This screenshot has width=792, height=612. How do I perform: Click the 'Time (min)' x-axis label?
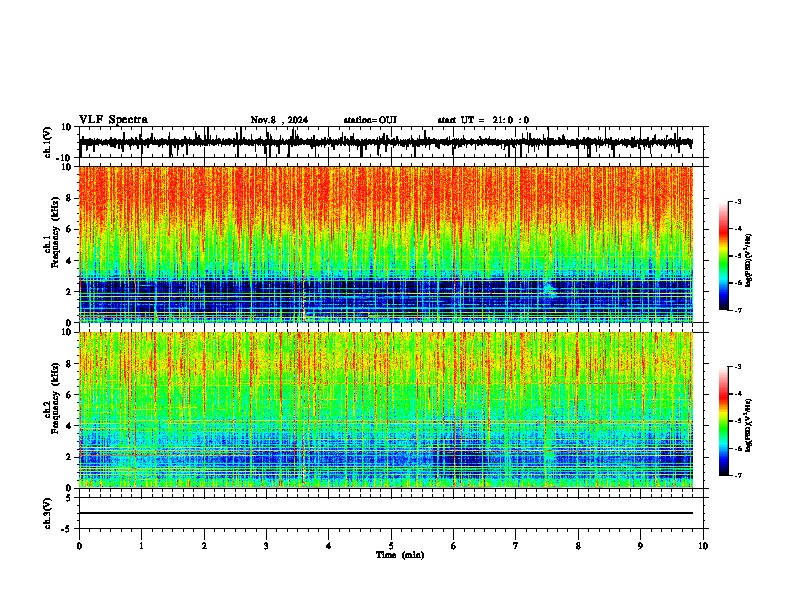pos(400,555)
